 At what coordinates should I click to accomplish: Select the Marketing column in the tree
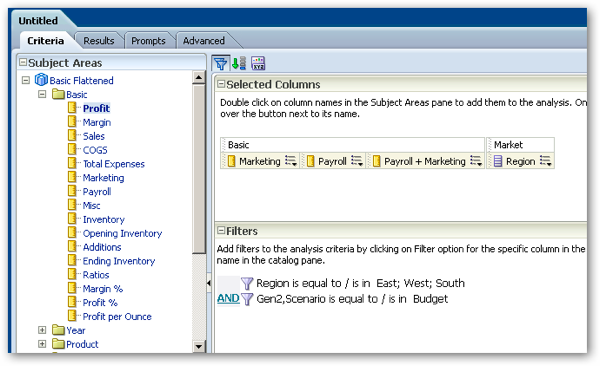click(x=104, y=178)
